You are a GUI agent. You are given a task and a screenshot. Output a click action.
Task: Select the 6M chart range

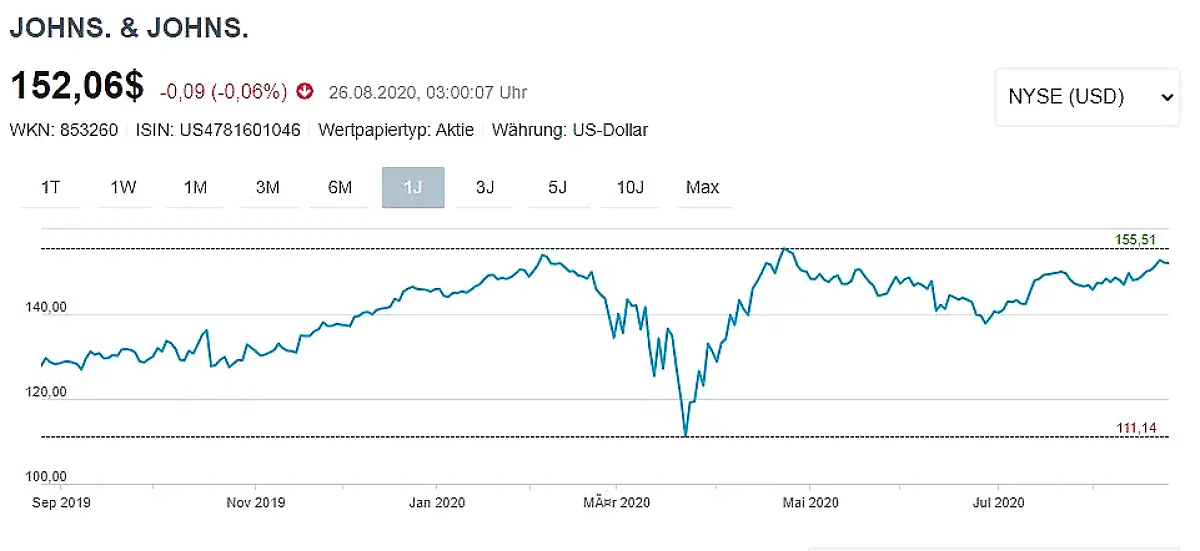tap(340, 187)
